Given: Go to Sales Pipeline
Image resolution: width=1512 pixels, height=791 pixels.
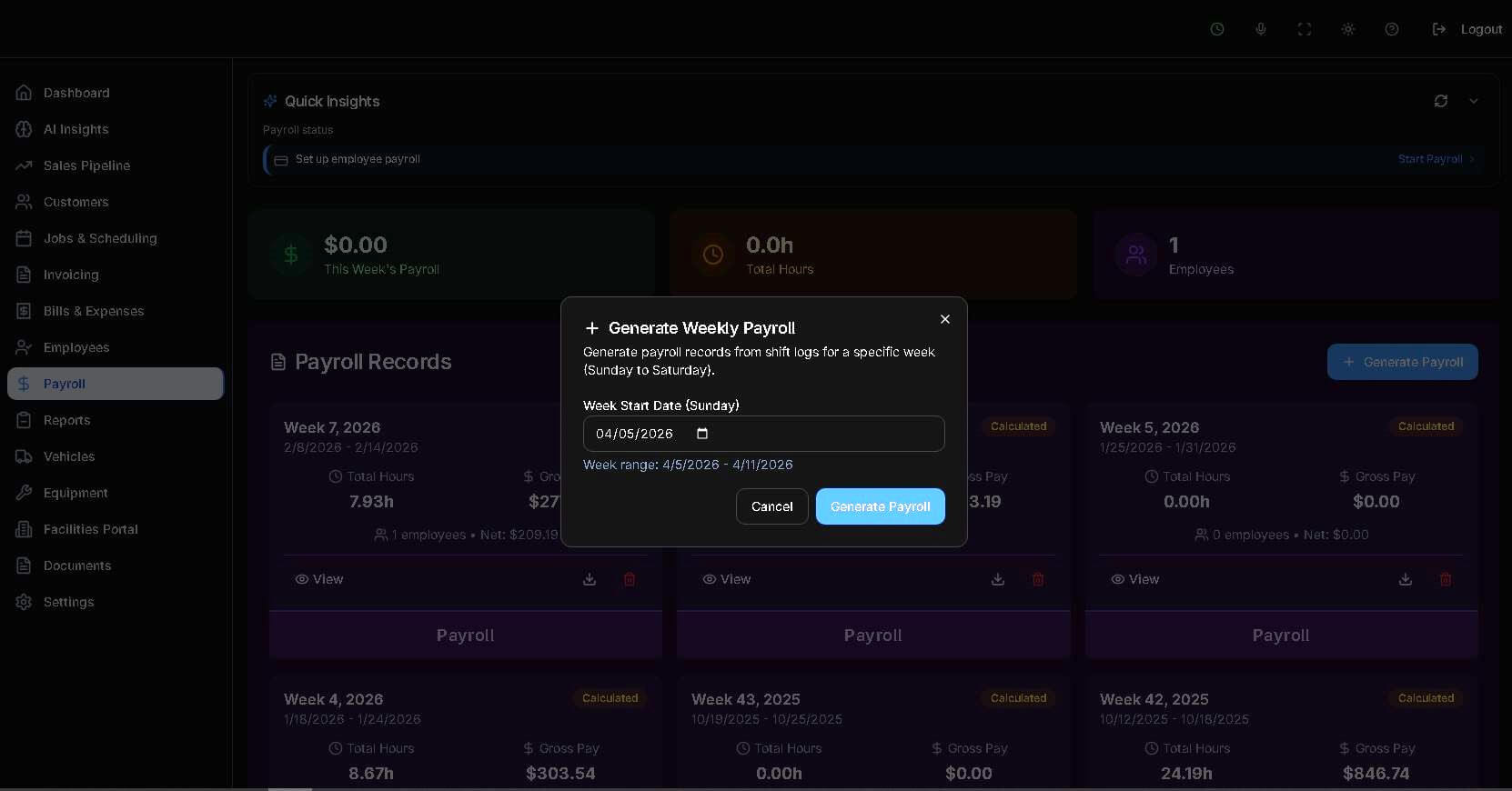Looking at the screenshot, I should [x=116, y=165].
